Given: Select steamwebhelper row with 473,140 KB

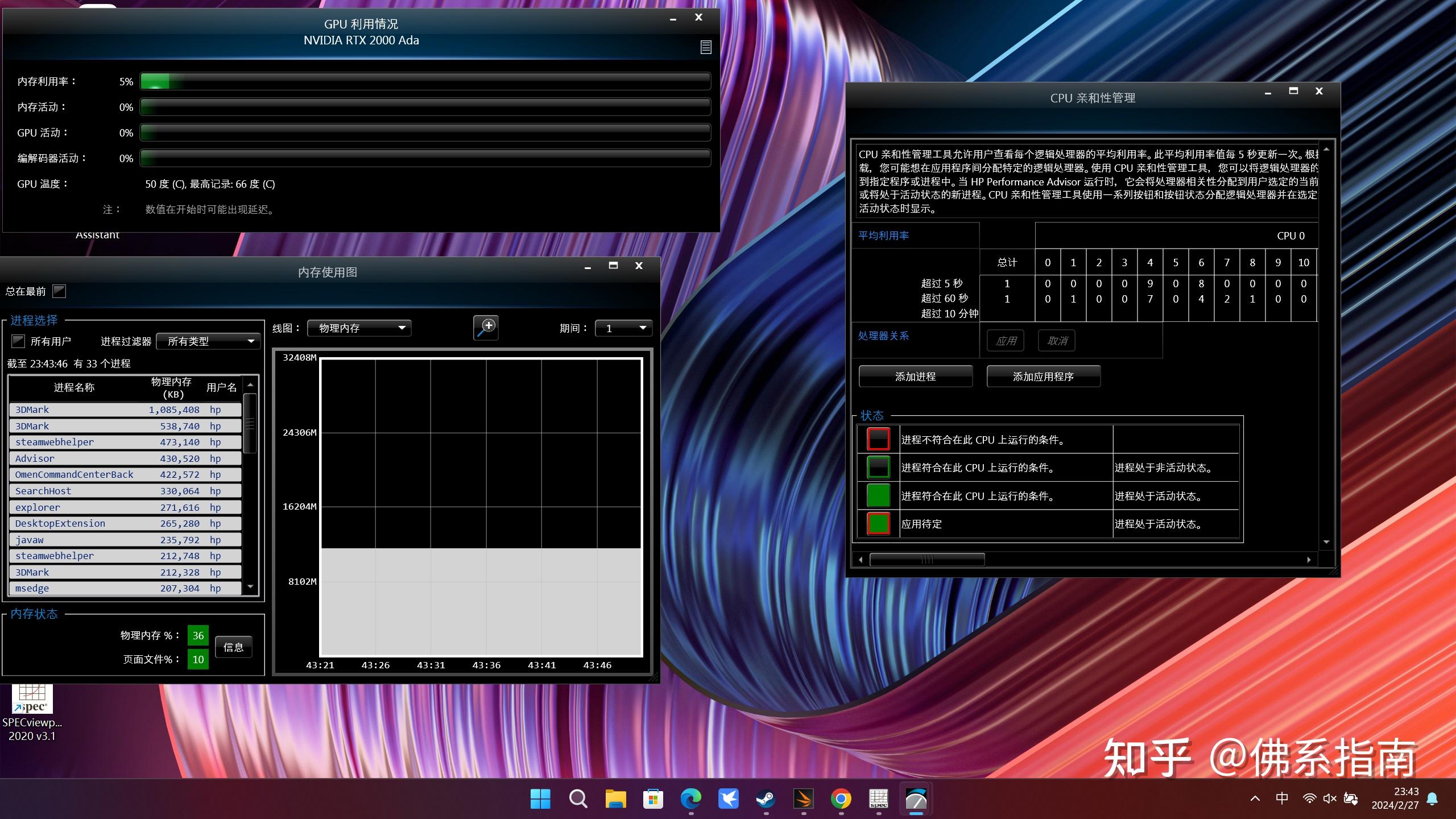Looking at the screenshot, I should (125, 442).
